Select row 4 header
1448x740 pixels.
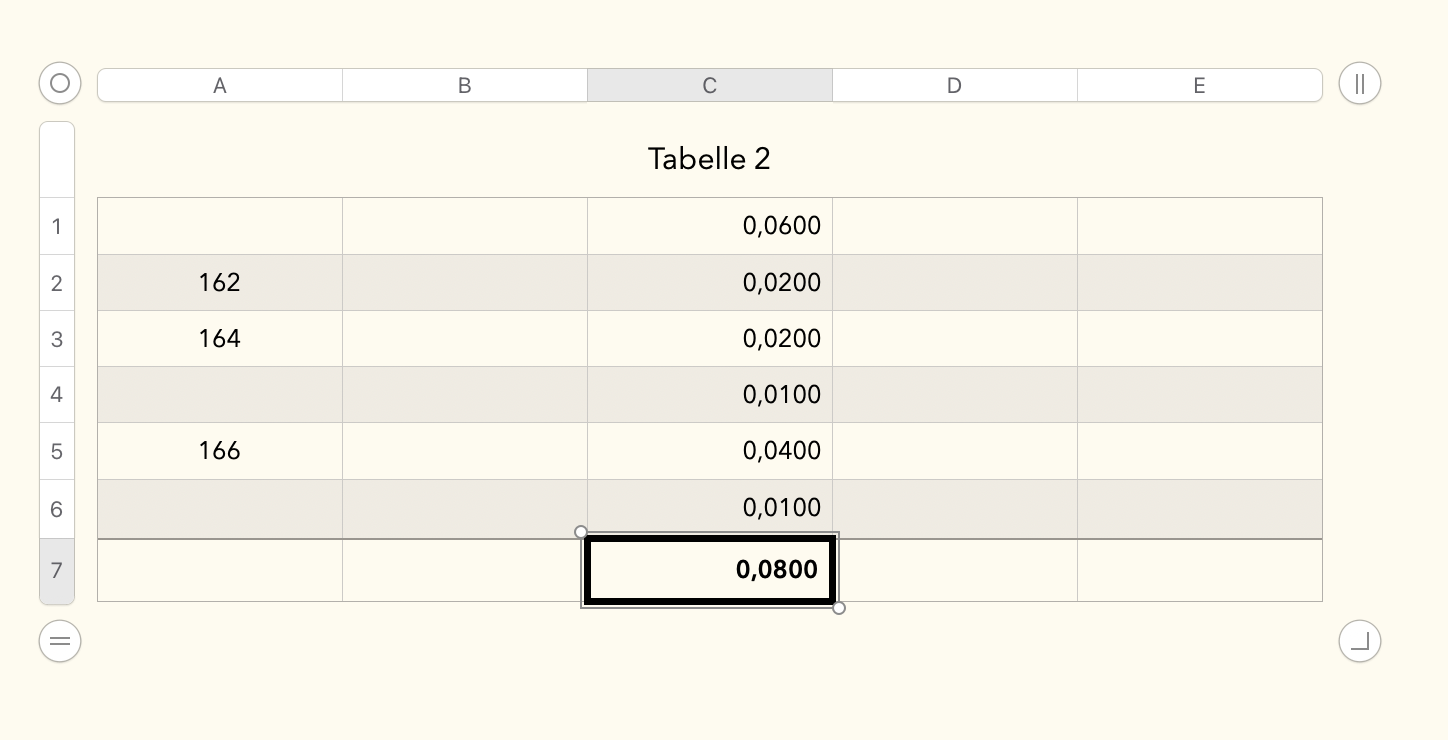[x=57, y=395]
